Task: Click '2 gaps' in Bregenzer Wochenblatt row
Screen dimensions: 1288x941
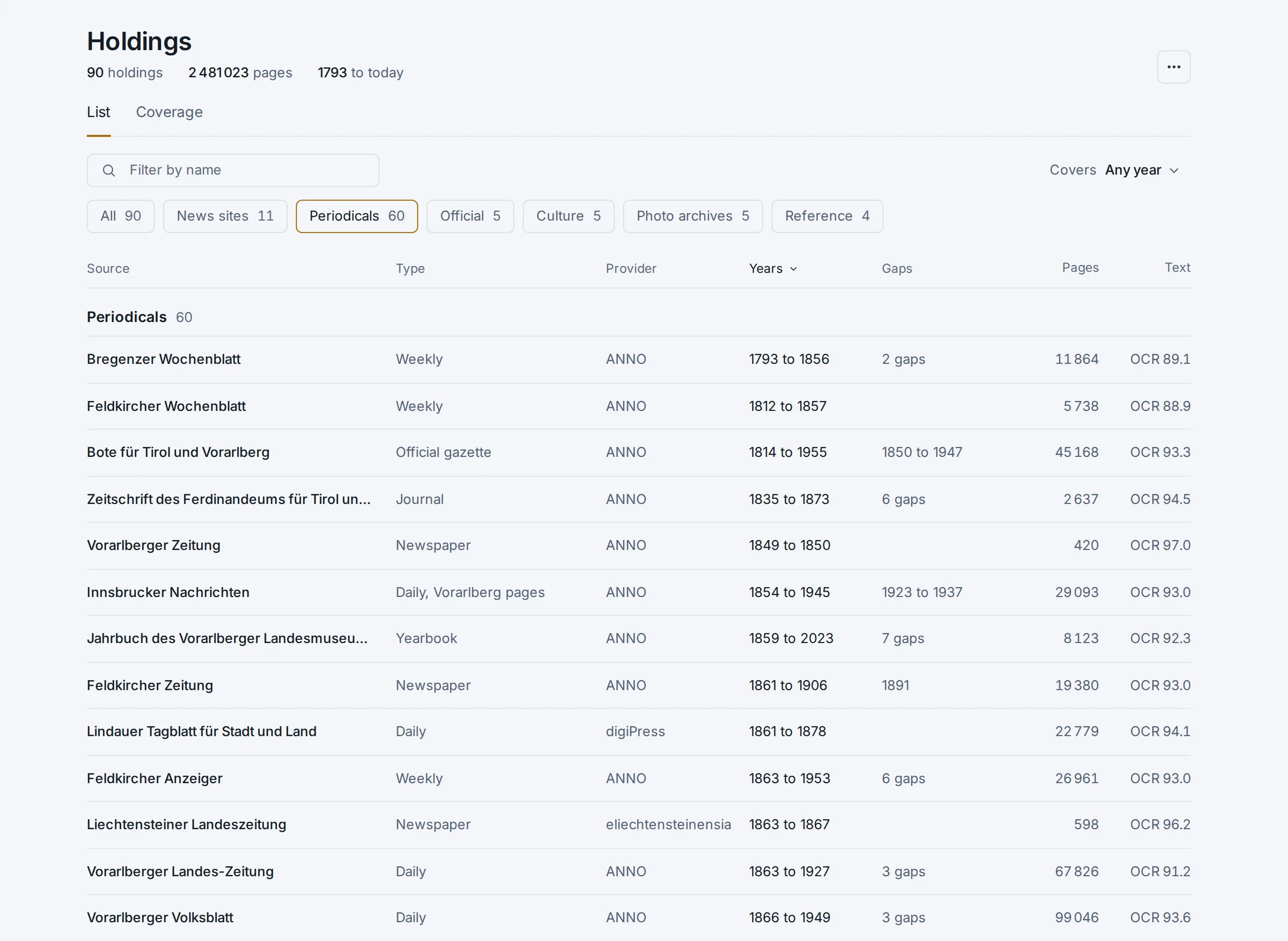Action: (903, 360)
